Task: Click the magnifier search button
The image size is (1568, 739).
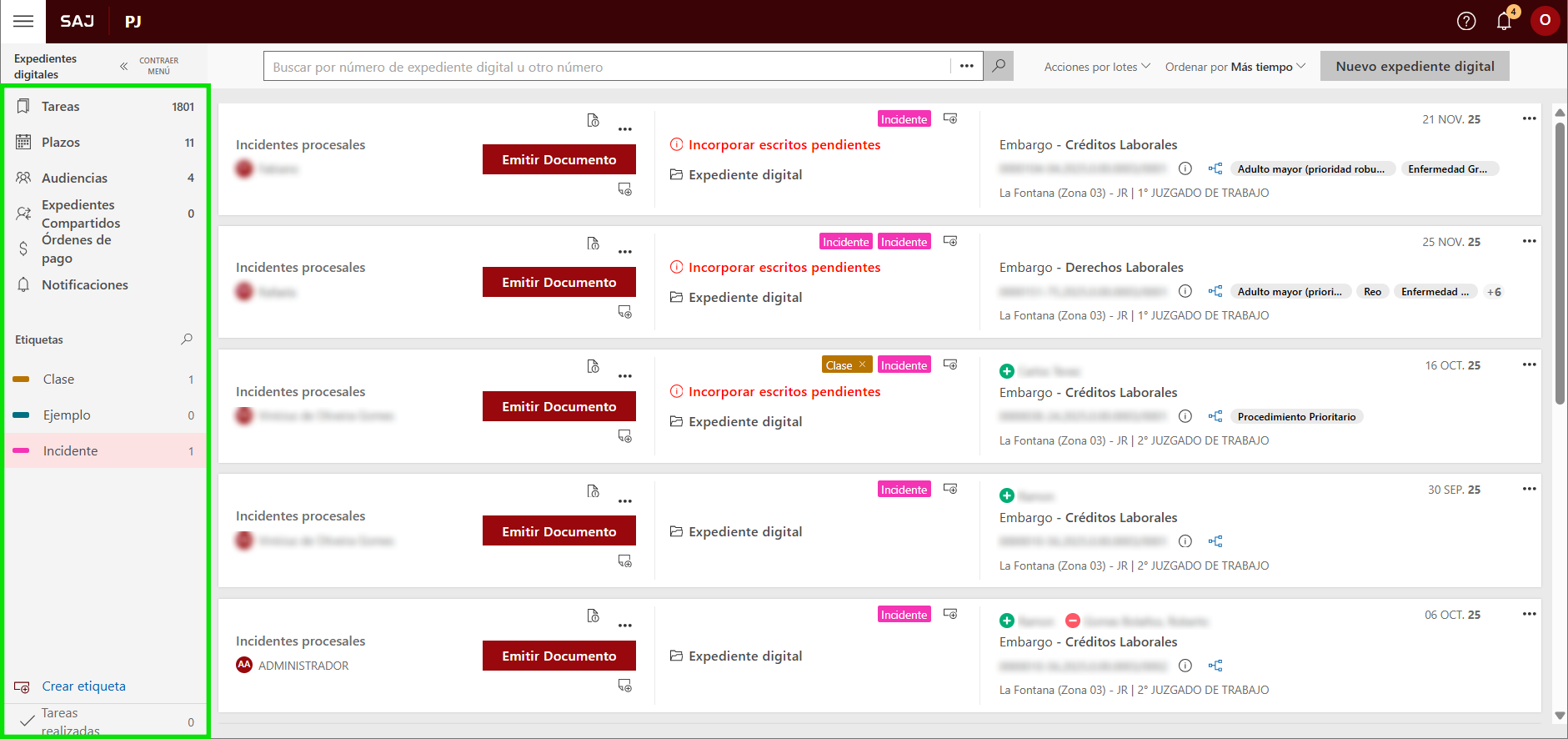Action: tap(998, 66)
